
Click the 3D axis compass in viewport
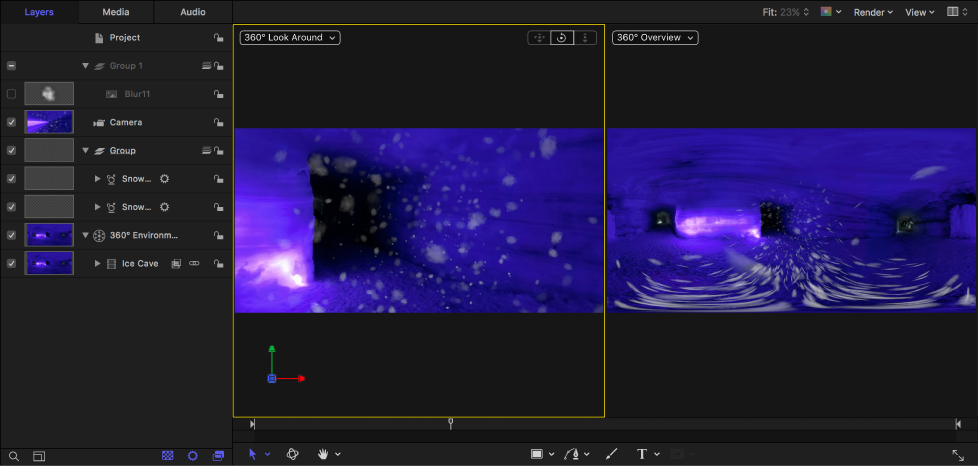(x=285, y=365)
